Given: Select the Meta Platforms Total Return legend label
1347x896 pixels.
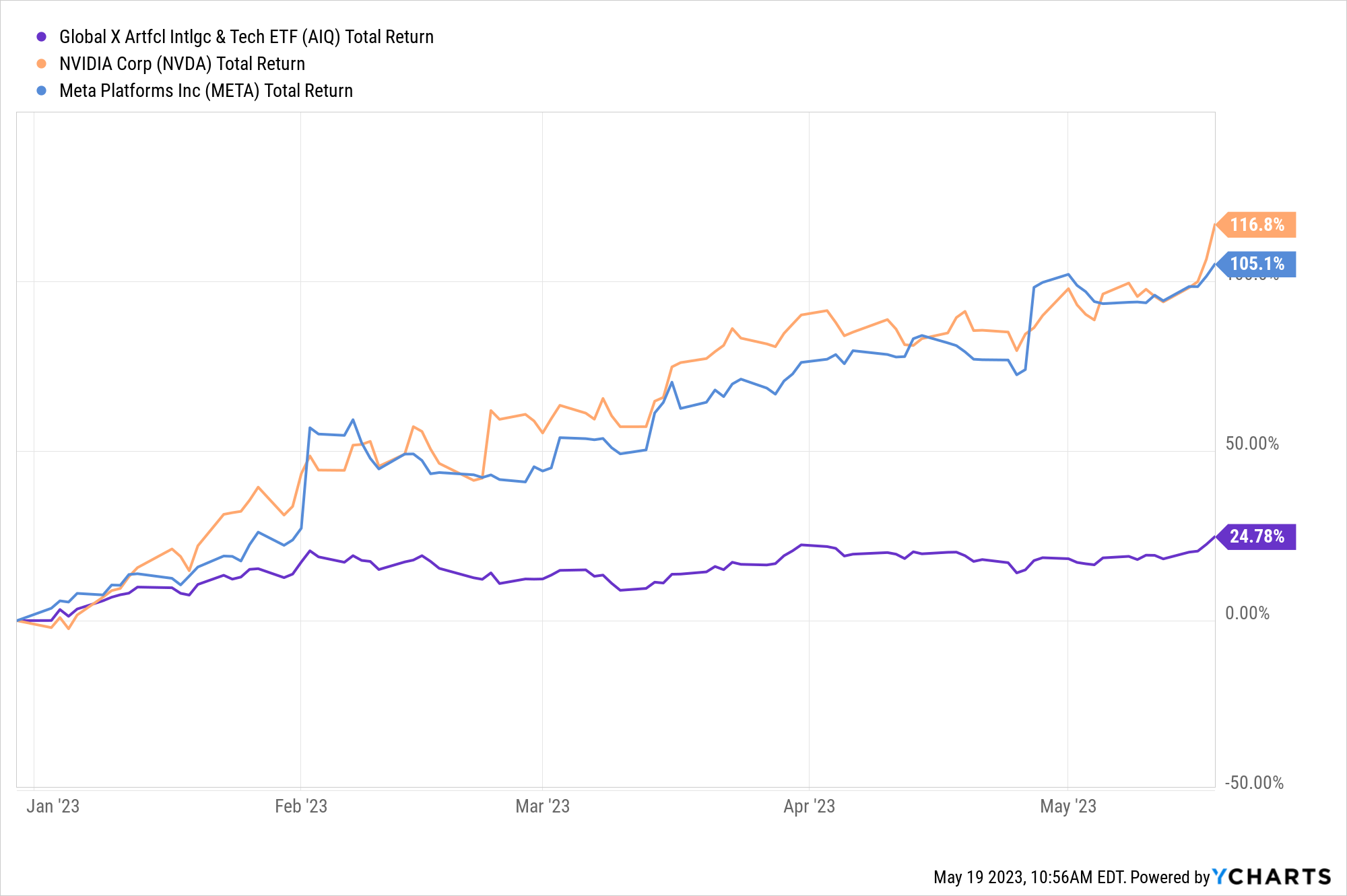Looking at the screenshot, I should tap(206, 91).
